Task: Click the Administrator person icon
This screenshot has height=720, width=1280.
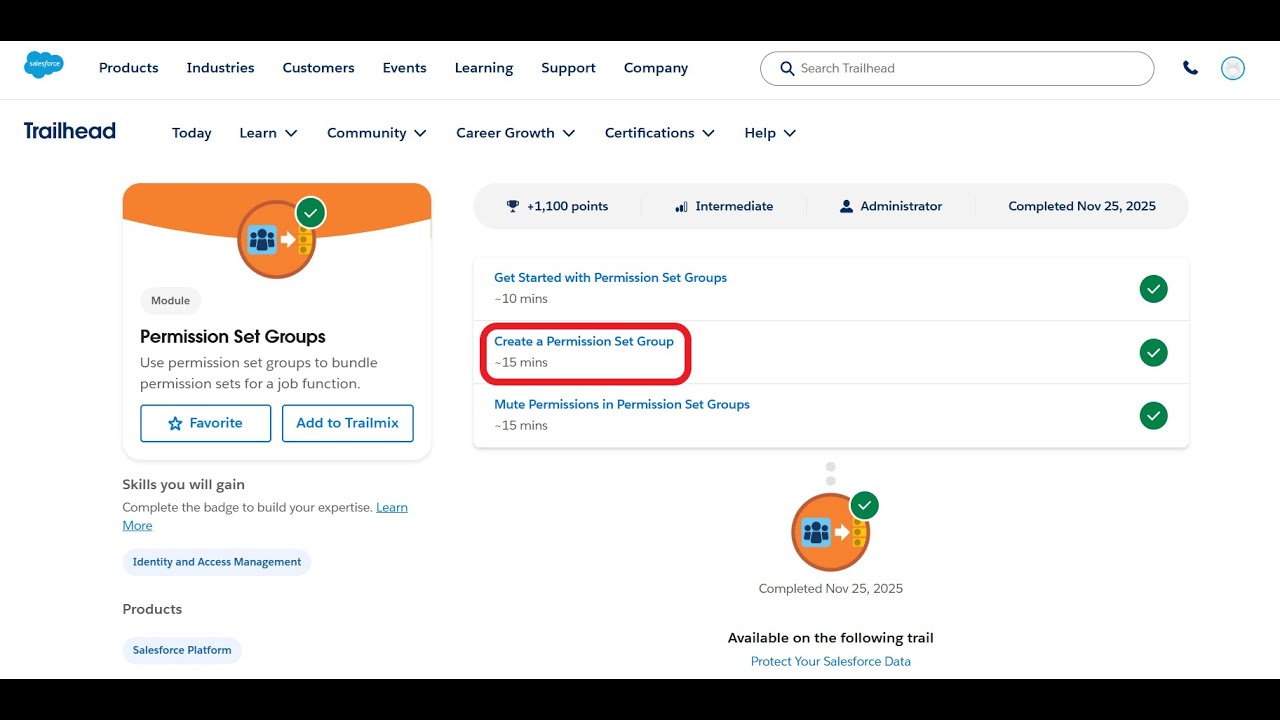Action: tap(847, 206)
